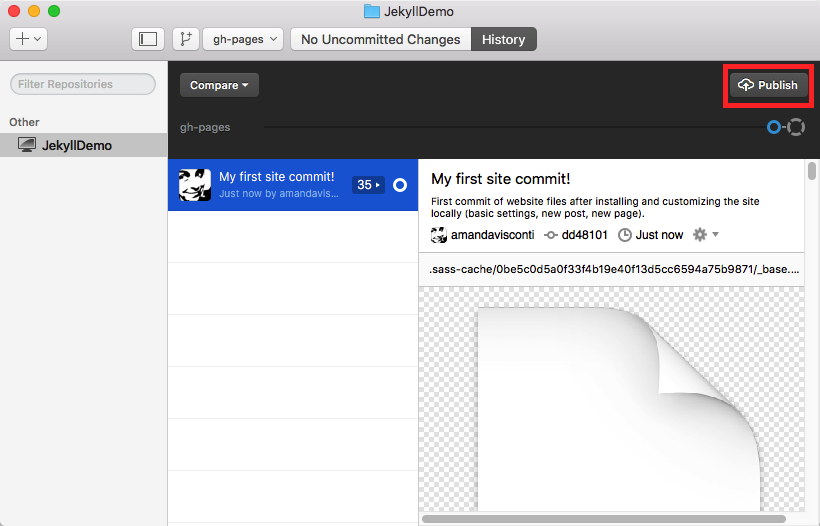Click the horizontal scrollbar under the diff
The height and width of the screenshot is (526, 820).
pos(603,519)
